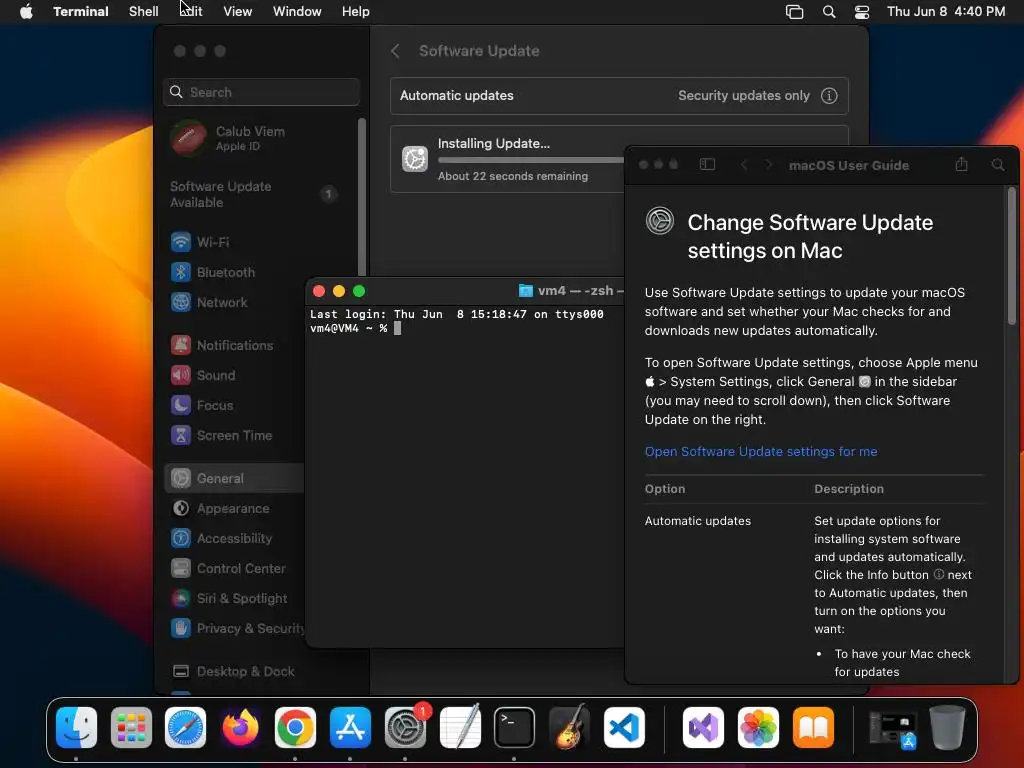
Task: Click the System Settings sidebar scrollbar
Action: tap(362, 196)
